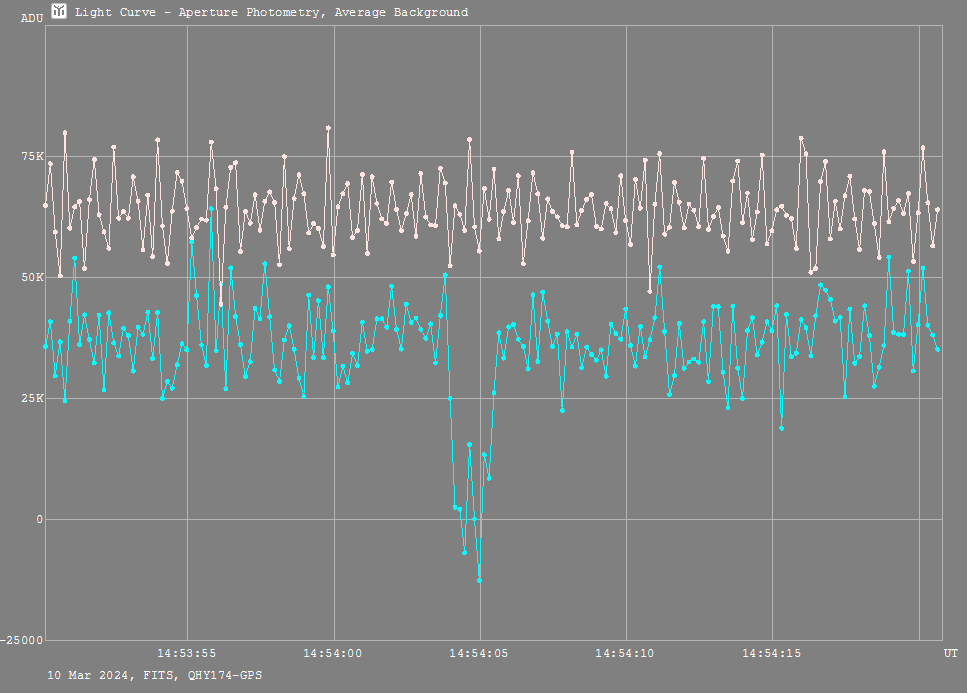Click the '14:53:55' time axis label
Screen dimensions: 967x693
tap(187, 654)
